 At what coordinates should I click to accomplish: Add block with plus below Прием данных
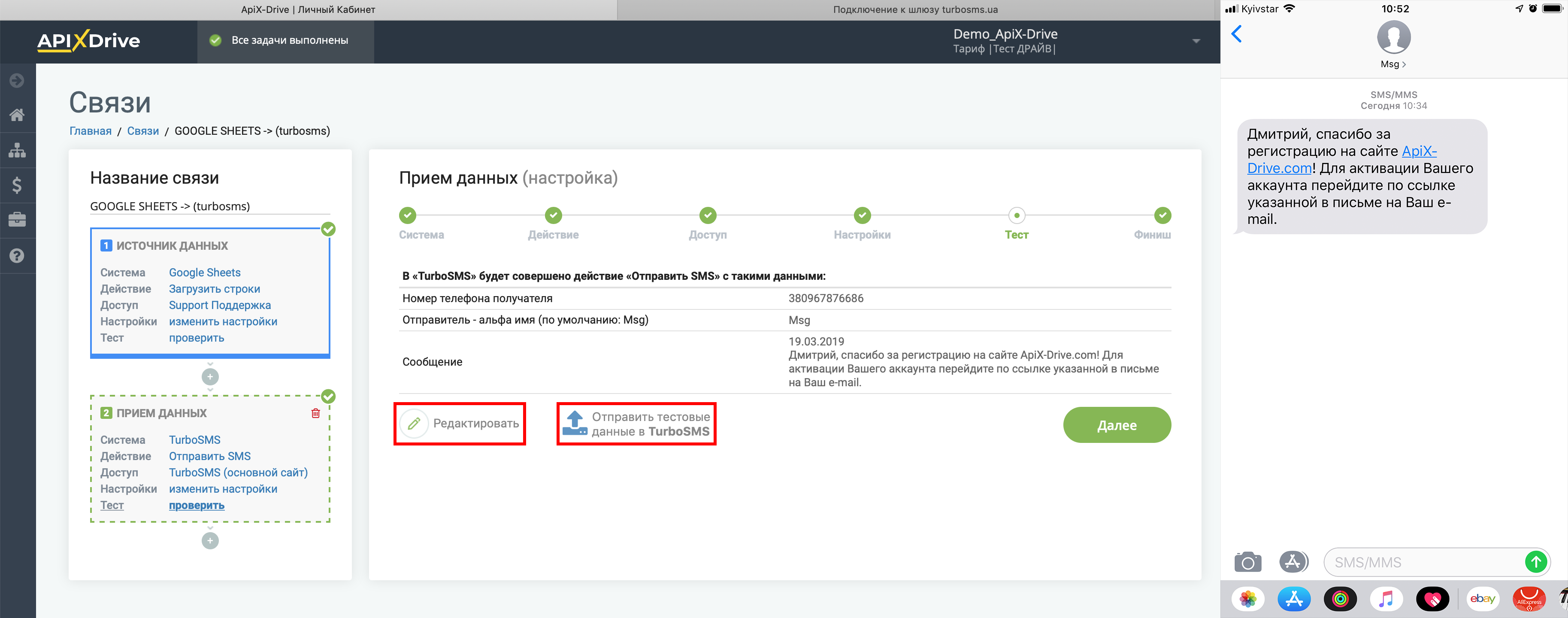[210, 541]
